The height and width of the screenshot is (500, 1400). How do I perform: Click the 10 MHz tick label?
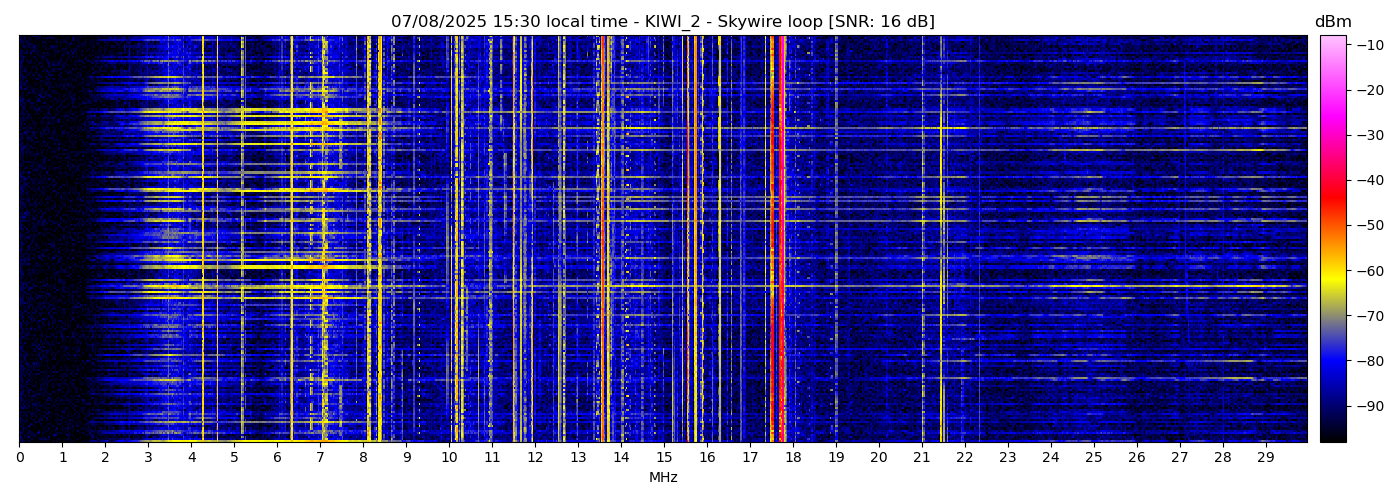pos(449,458)
